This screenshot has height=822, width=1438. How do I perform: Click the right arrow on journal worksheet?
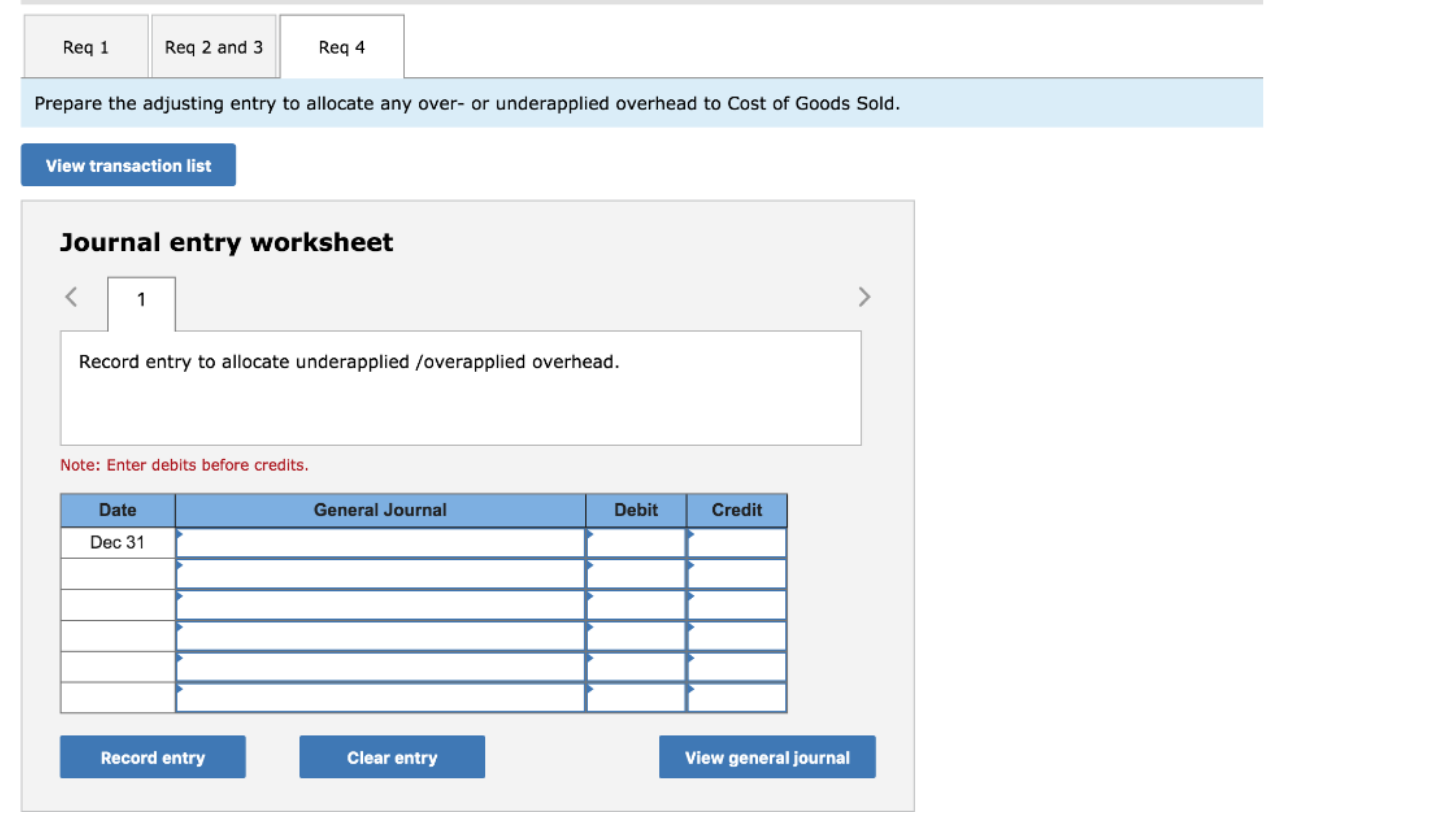tap(864, 296)
